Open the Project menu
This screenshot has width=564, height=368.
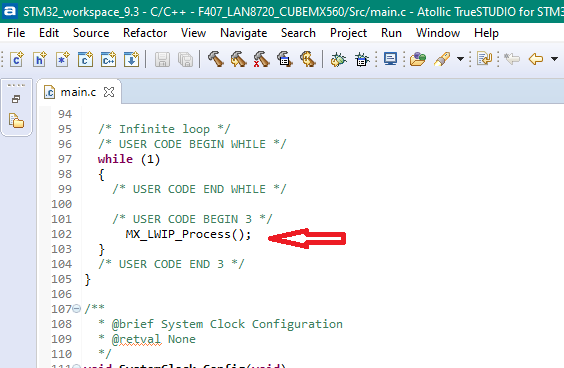348,33
